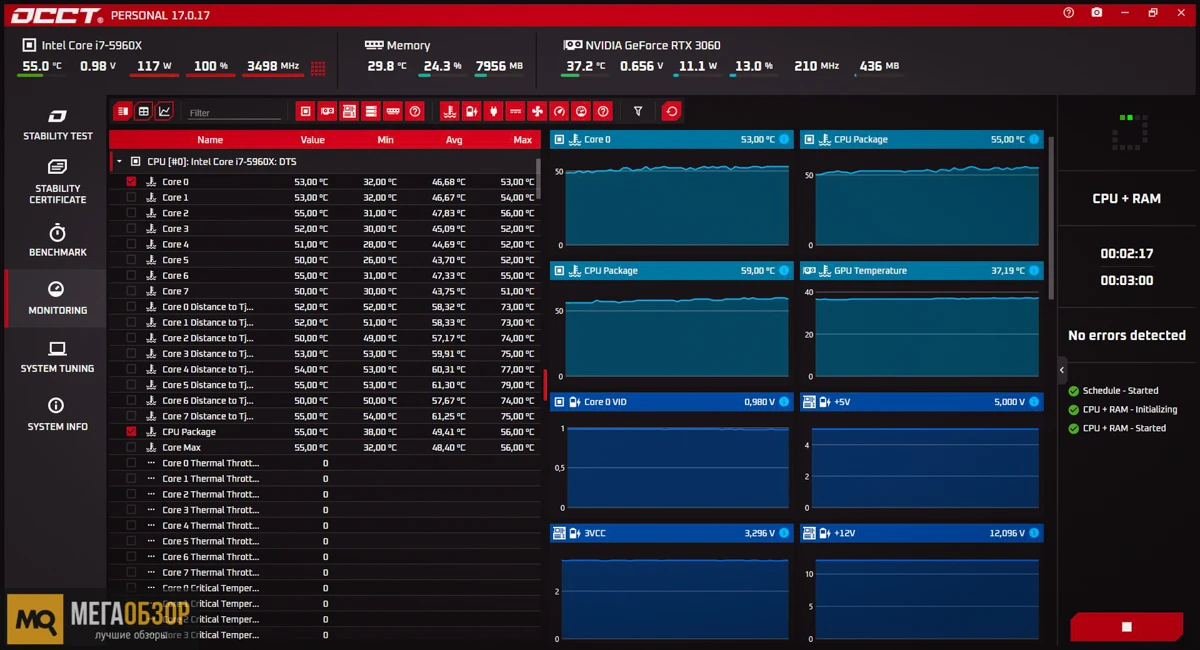Check the Core 0 Distance to Tj checkbox
This screenshot has width=1200, height=650.
(131, 307)
